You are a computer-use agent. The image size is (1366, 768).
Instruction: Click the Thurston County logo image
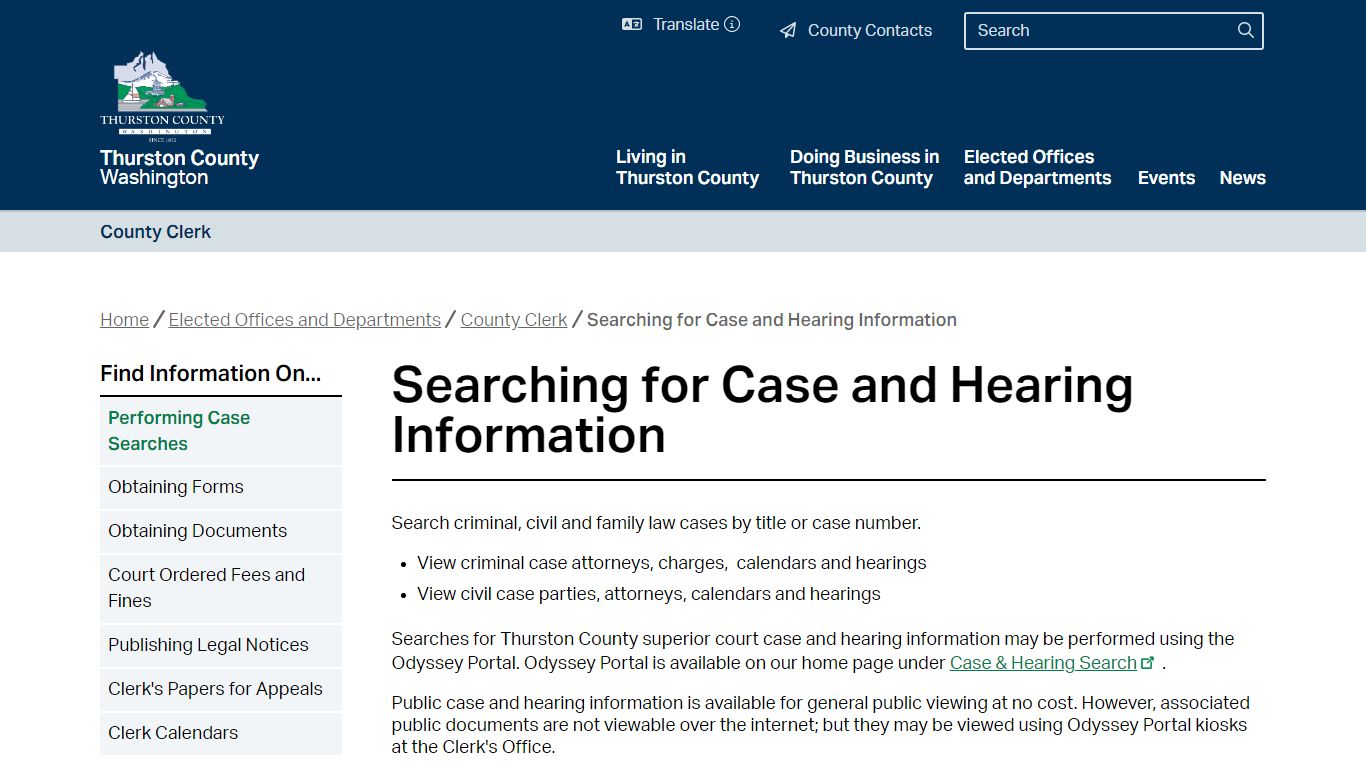click(x=162, y=97)
